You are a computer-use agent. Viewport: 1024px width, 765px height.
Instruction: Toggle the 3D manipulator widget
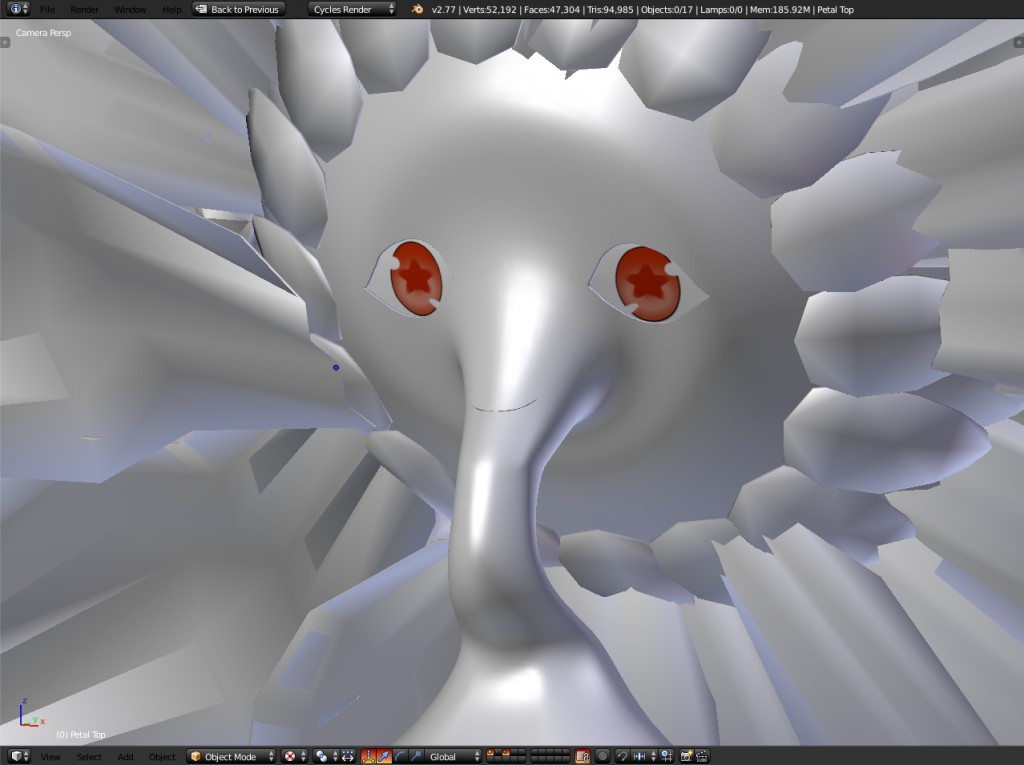(368, 757)
